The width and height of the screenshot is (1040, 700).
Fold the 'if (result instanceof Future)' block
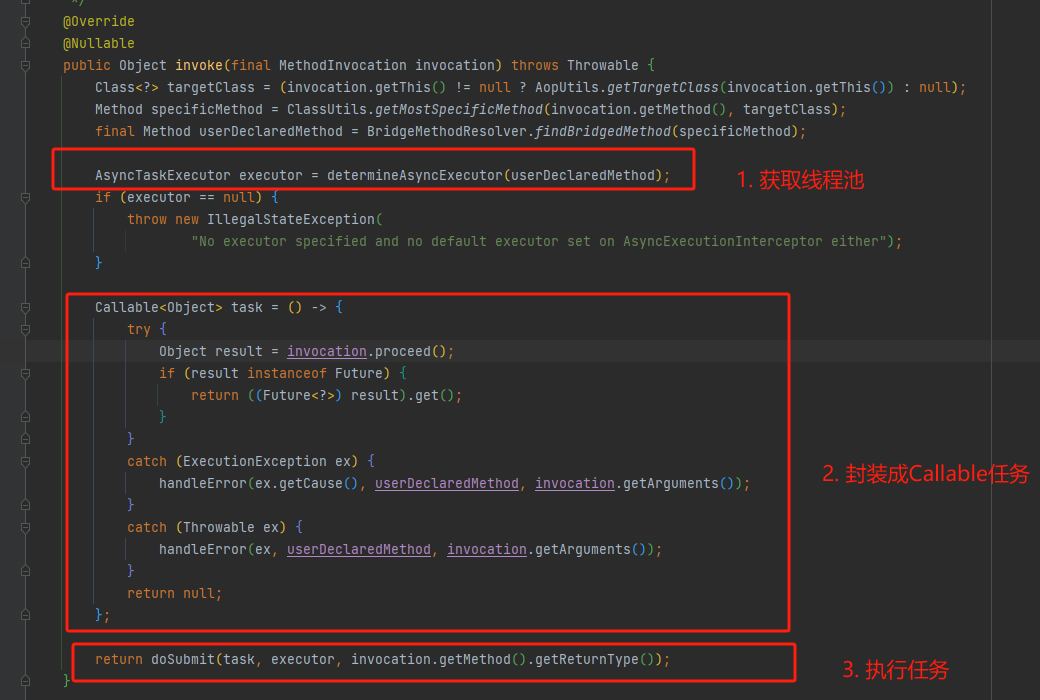coord(25,374)
